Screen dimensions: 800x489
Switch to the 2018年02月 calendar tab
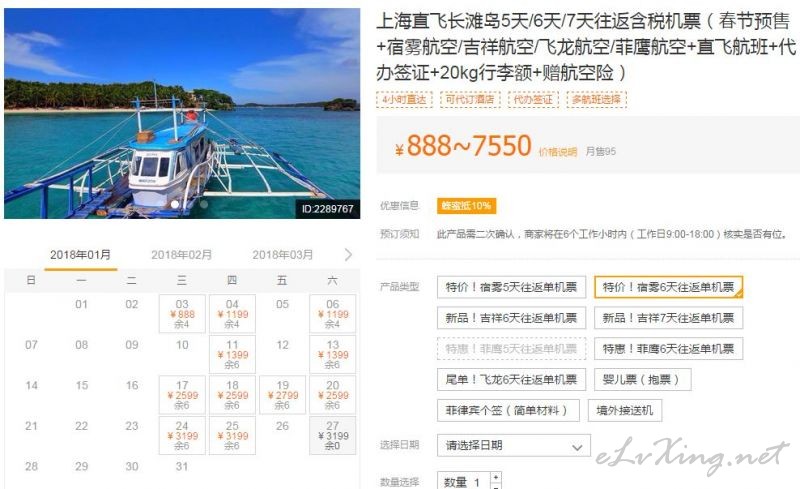coord(181,254)
